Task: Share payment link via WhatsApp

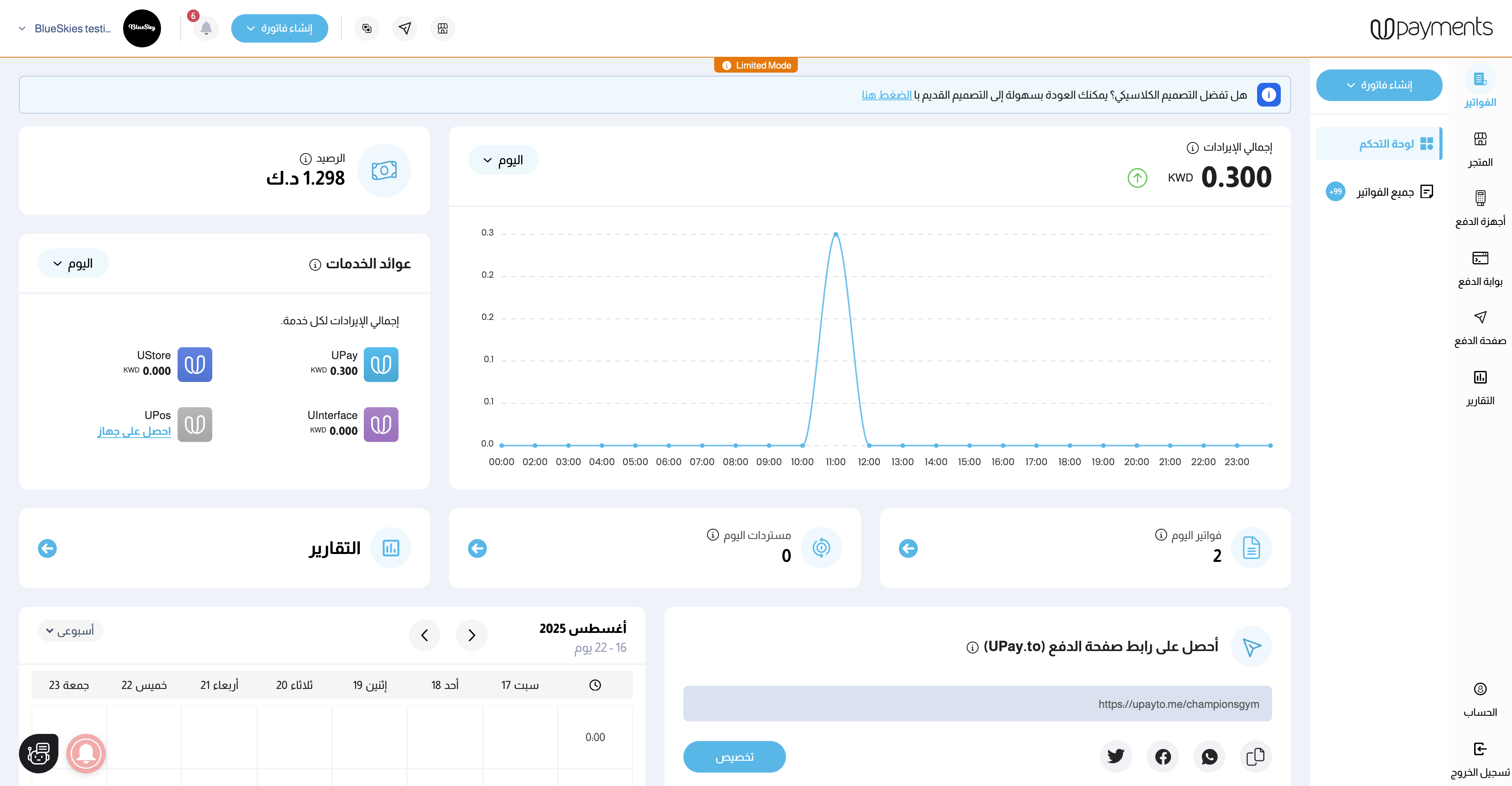Action: (1209, 756)
